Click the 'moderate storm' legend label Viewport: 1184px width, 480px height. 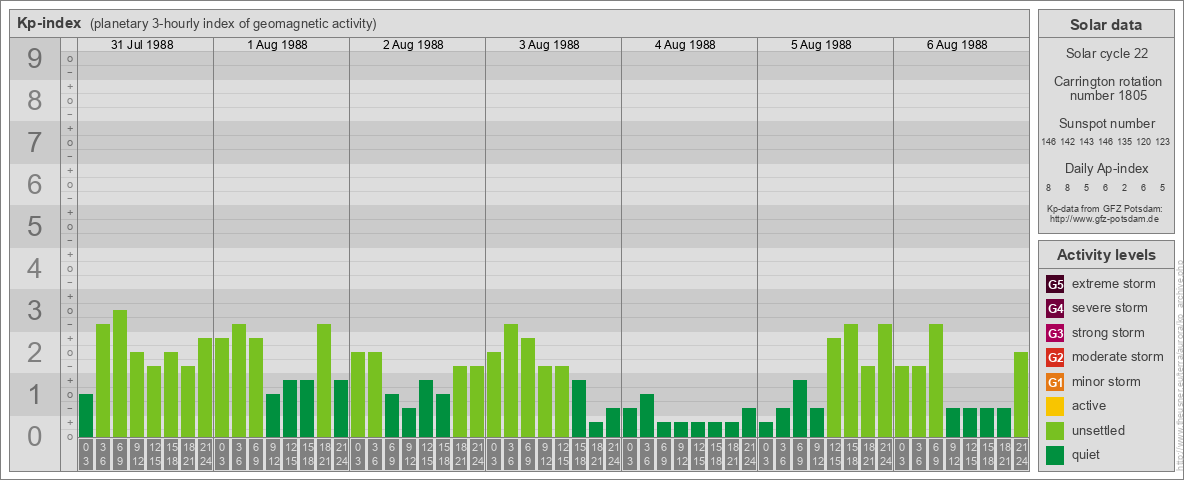pos(1118,357)
